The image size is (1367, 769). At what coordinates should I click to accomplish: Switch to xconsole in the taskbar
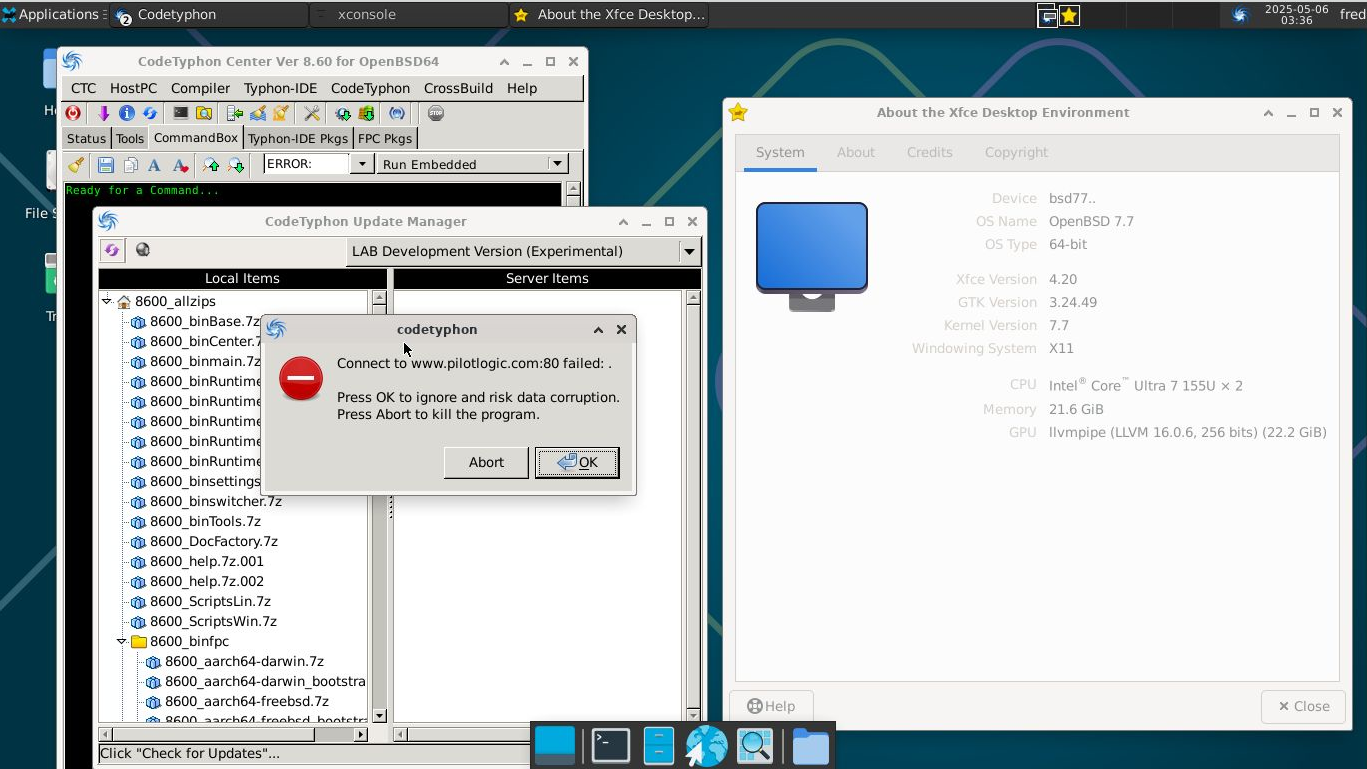408,15
